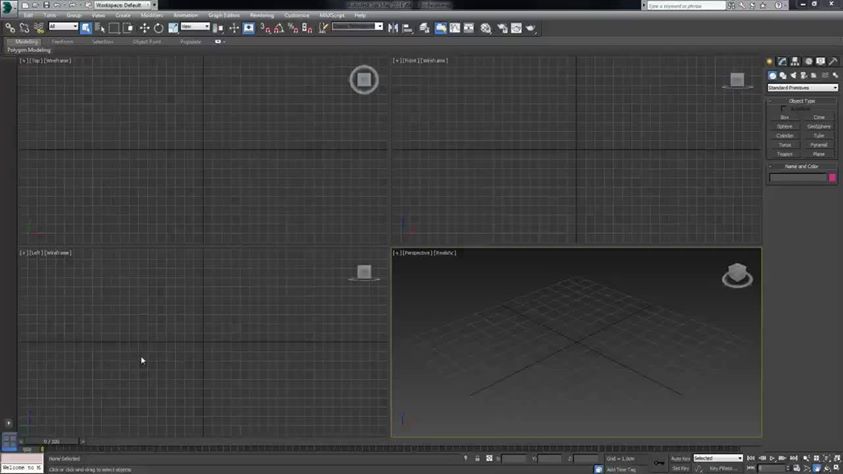
Task: Toggle Angle Snap on main toolbar
Action: [279, 28]
